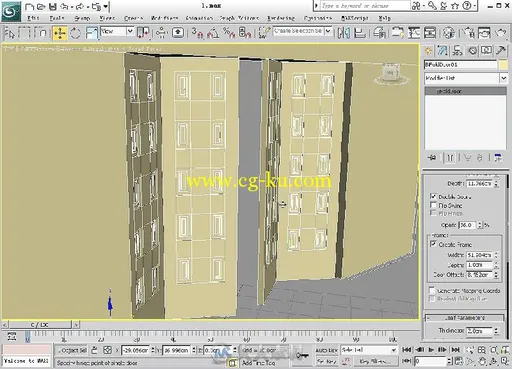Open file from quick access toolbar
The image size is (512, 369).
41,6
